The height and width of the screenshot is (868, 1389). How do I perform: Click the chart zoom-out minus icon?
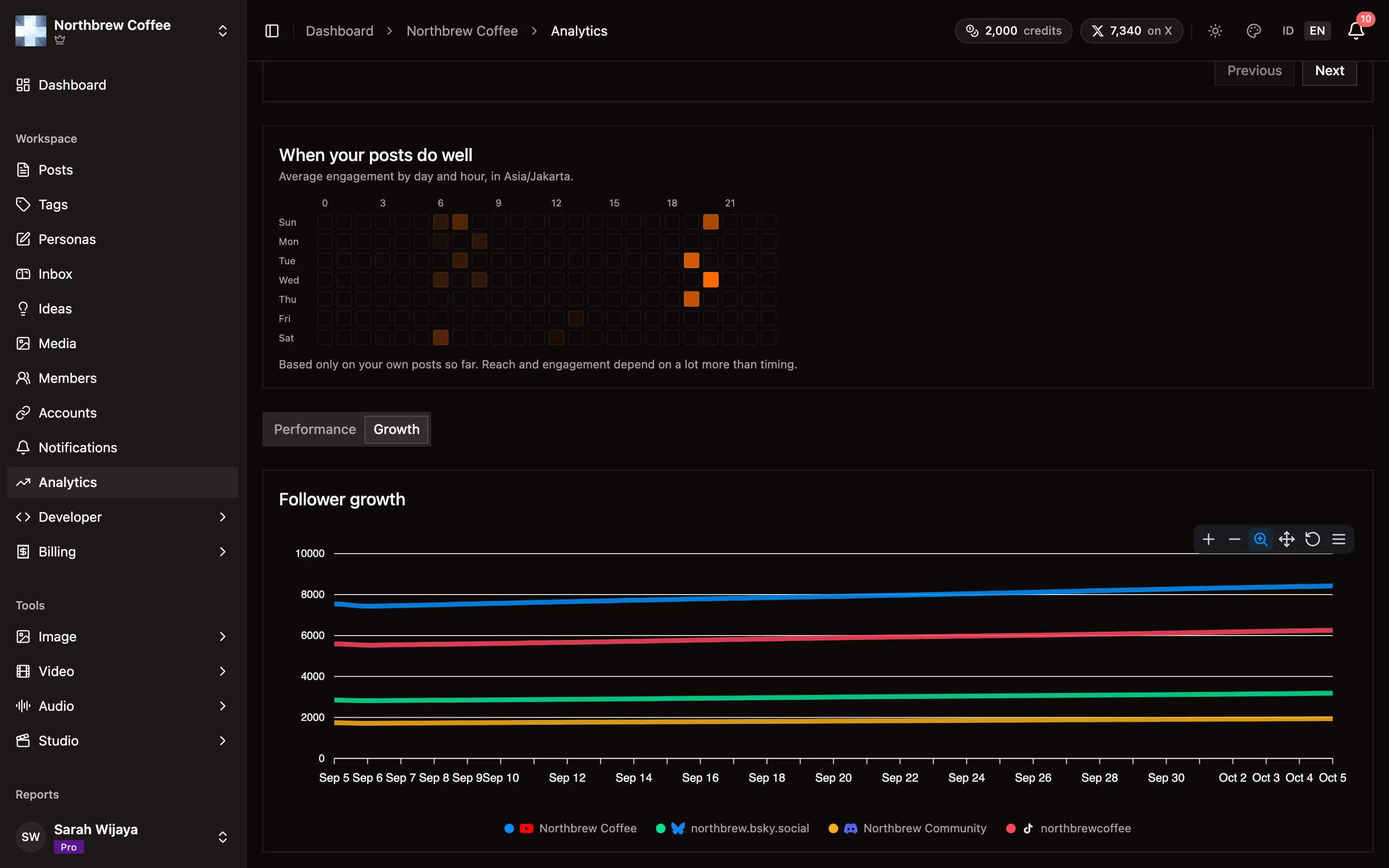pos(1234,539)
